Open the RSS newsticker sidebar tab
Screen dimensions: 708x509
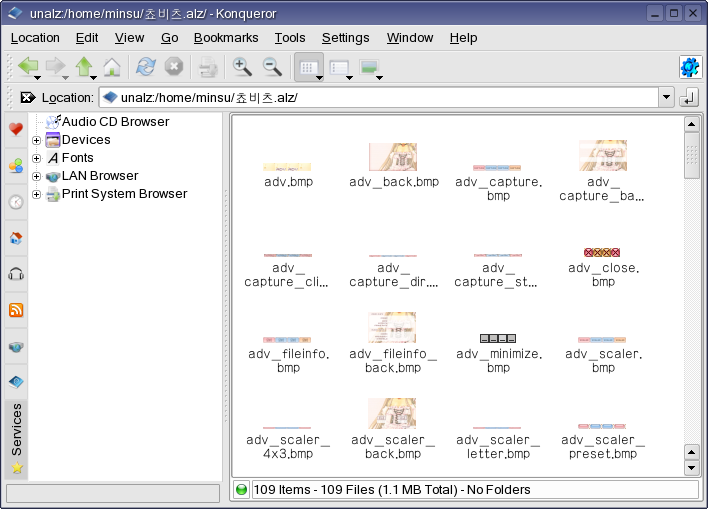click(x=16, y=310)
